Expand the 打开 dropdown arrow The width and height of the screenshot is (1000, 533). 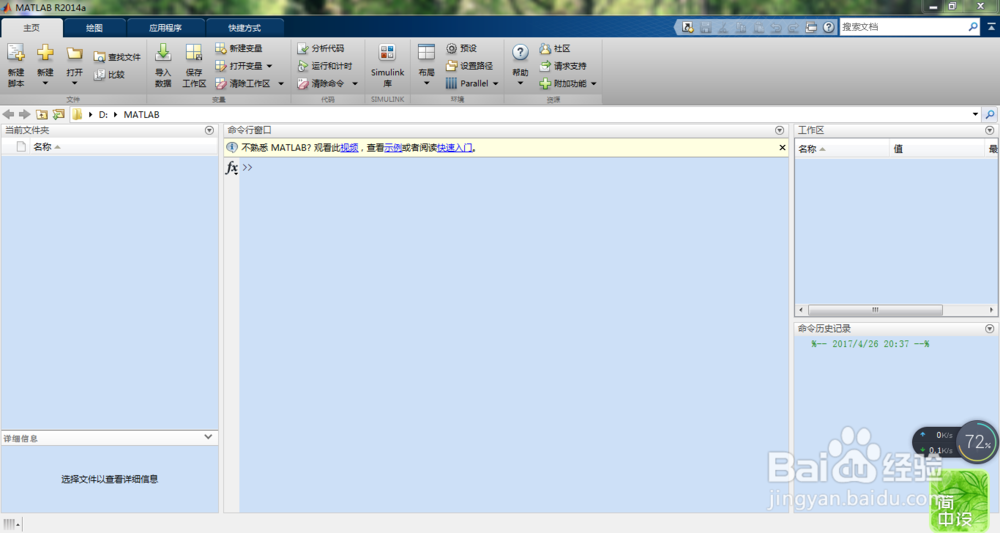tap(75, 84)
